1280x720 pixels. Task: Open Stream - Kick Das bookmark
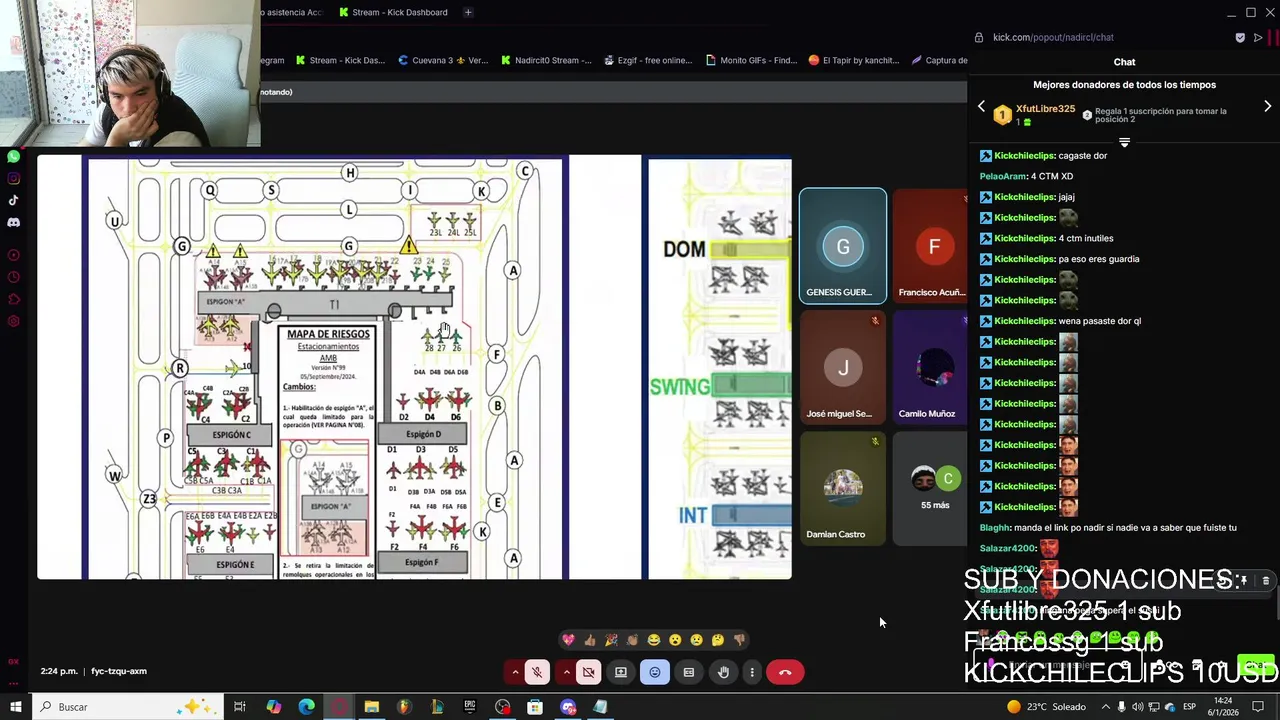339,60
